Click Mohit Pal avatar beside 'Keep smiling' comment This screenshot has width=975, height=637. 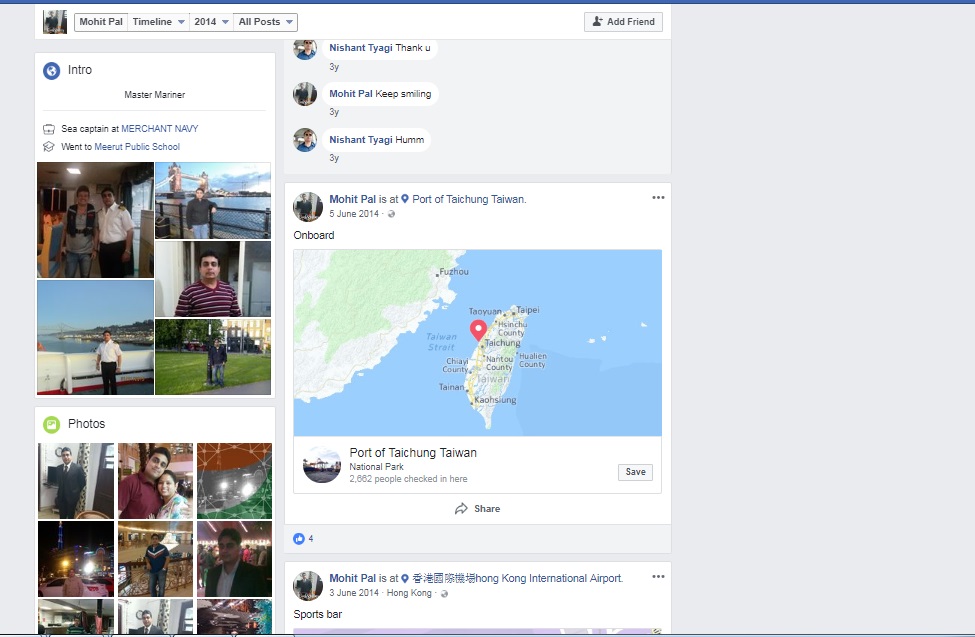[x=305, y=94]
